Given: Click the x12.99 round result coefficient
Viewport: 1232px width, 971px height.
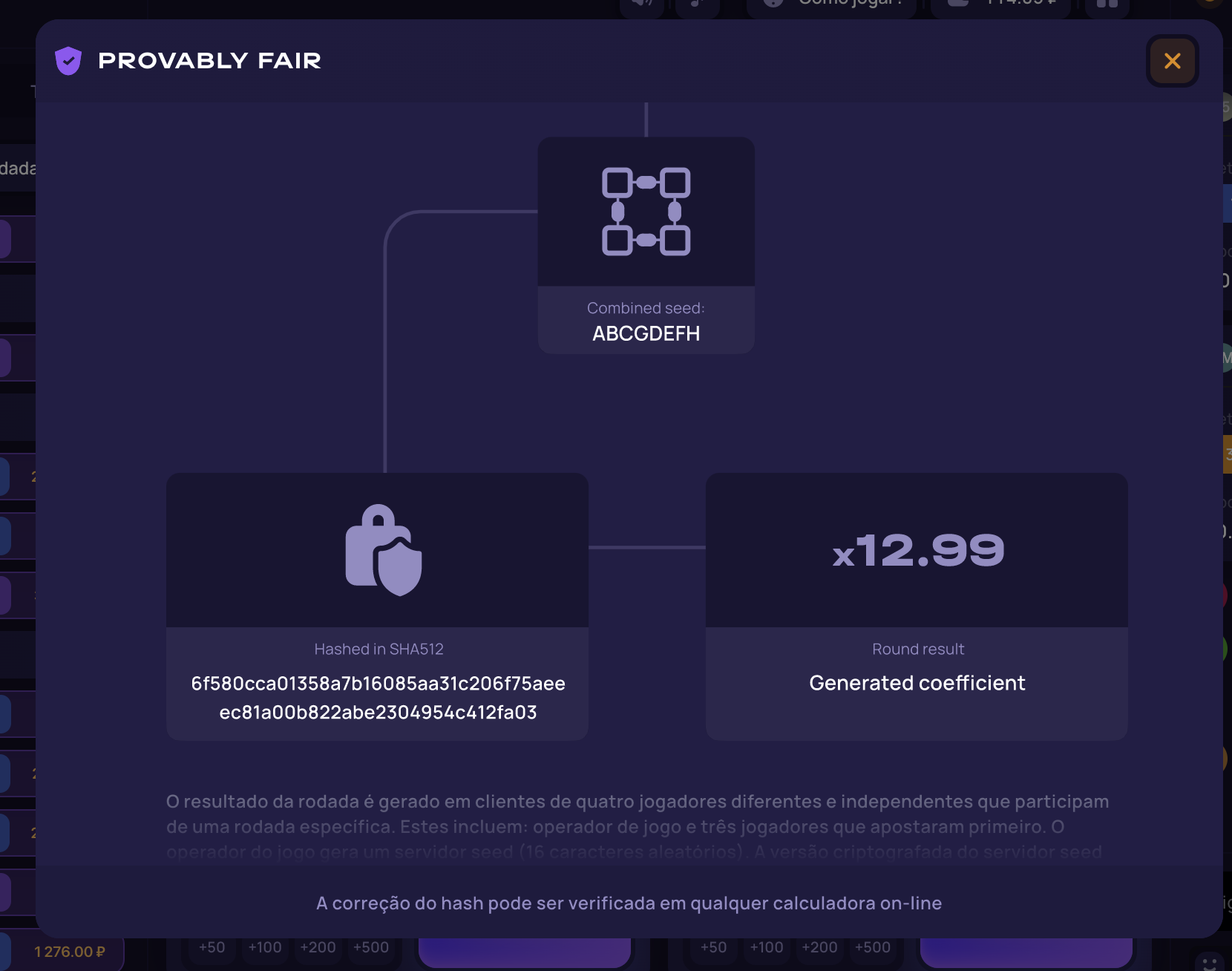Looking at the screenshot, I should point(917,551).
